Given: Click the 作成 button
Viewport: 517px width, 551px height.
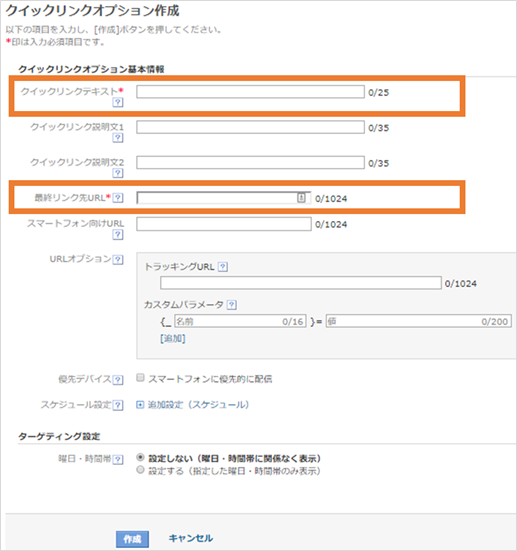Looking at the screenshot, I should 133,539.
